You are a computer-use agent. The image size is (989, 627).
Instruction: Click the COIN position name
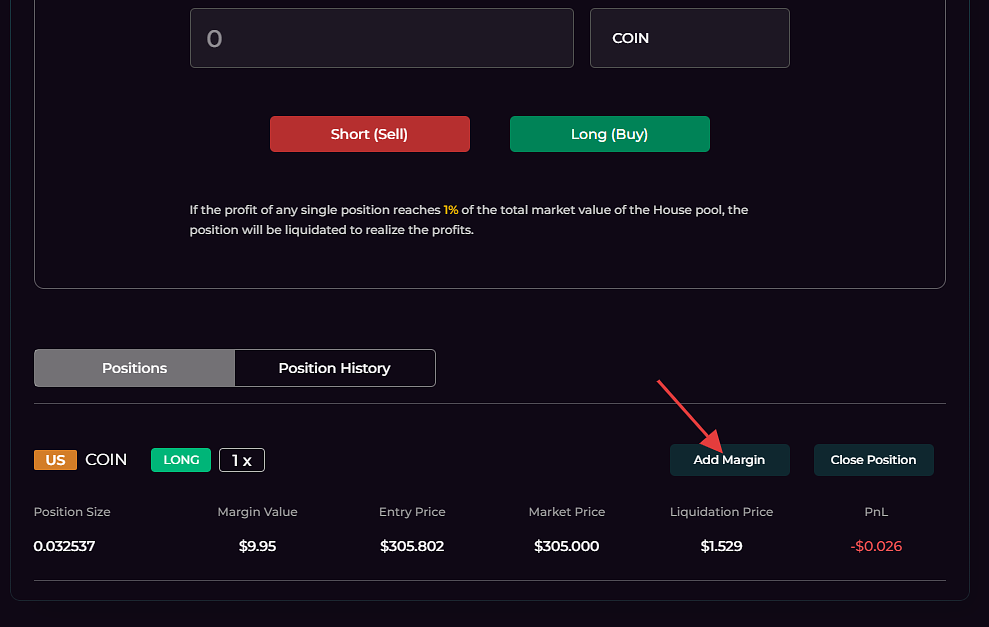[x=106, y=460]
